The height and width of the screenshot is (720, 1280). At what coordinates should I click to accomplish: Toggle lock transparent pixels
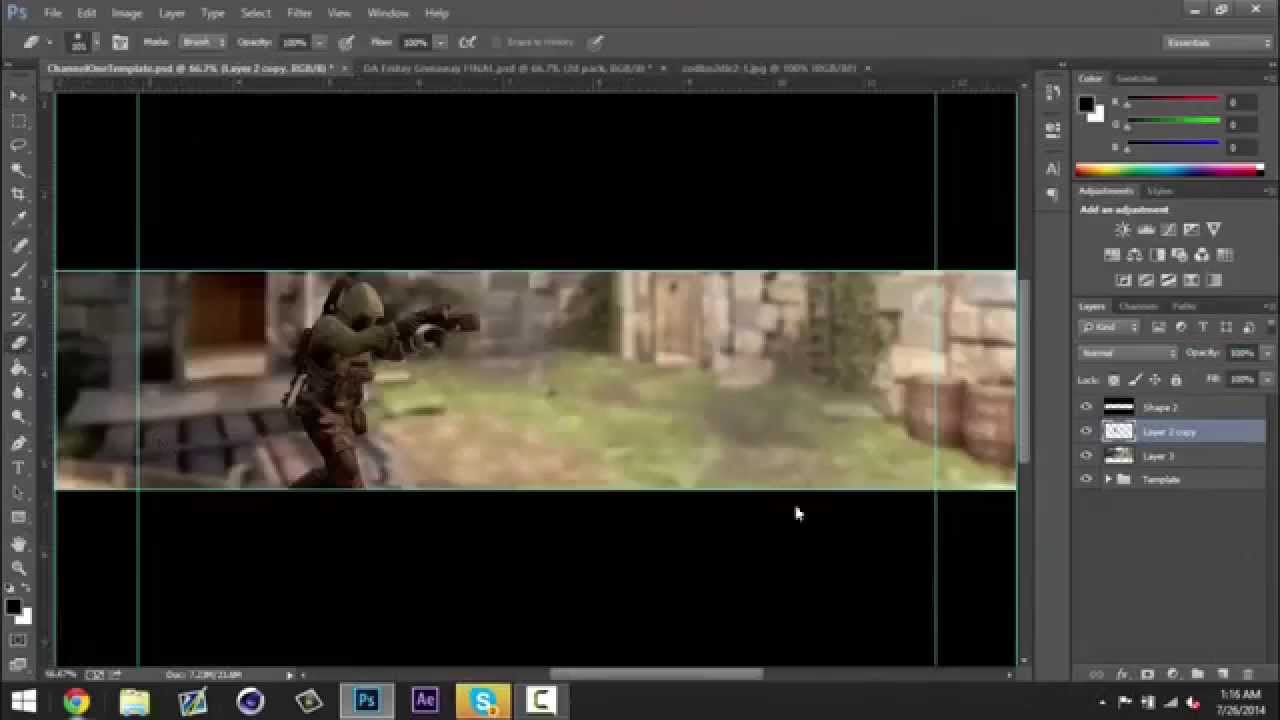pos(1113,380)
